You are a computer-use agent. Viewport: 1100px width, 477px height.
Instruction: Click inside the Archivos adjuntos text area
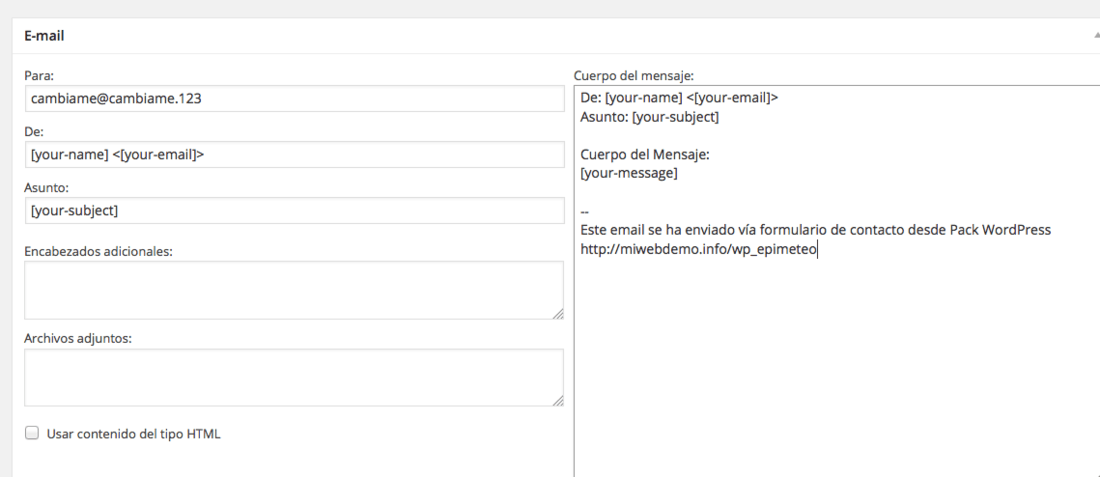294,377
